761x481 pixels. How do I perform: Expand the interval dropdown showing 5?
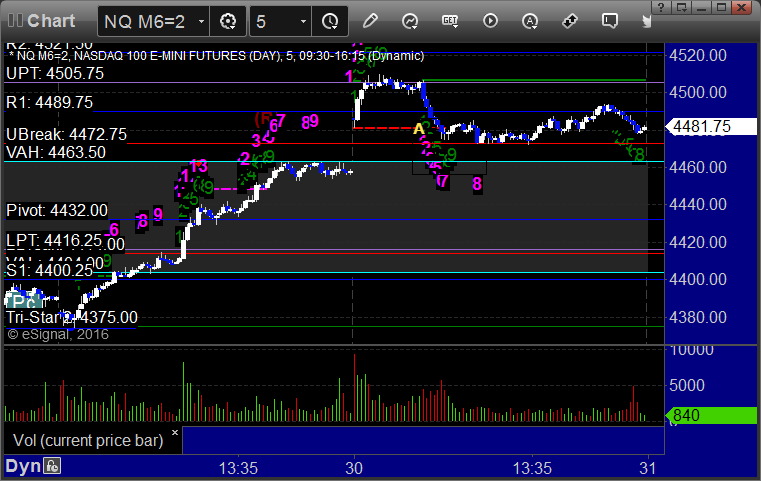click(x=280, y=21)
